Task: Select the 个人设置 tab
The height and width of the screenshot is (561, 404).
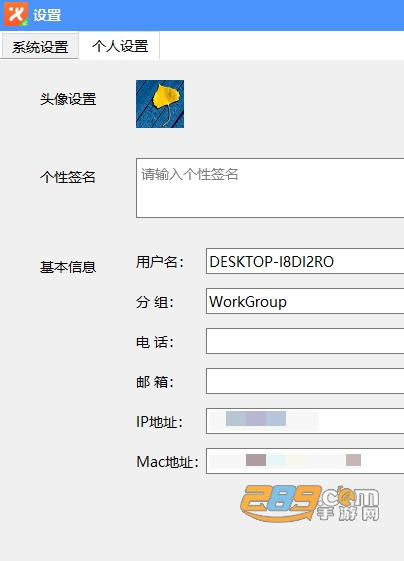Action: tap(120, 46)
